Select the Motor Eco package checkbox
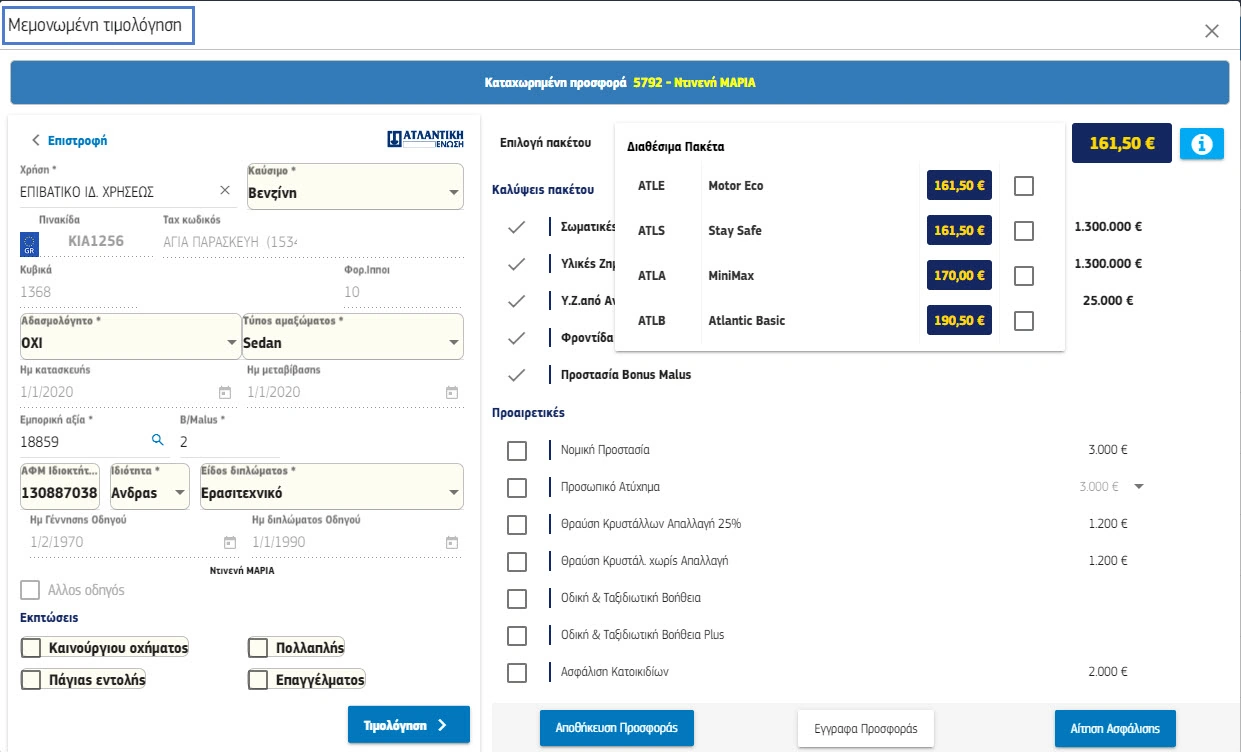Image resolution: width=1241 pixels, height=752 pixels. point(1023,186)
